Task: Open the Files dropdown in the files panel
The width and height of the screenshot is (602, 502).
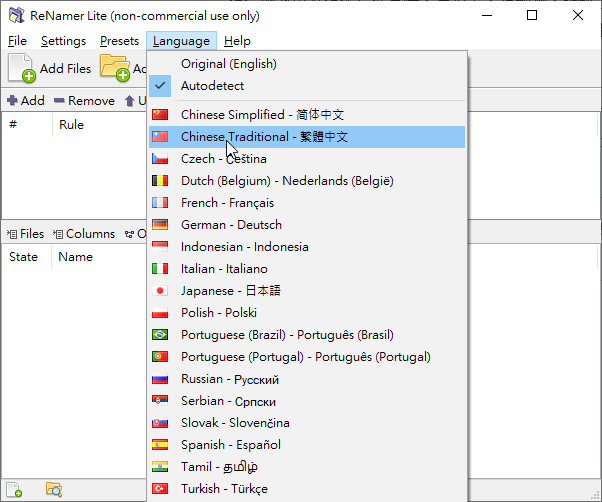Action: tap(26, 234)
